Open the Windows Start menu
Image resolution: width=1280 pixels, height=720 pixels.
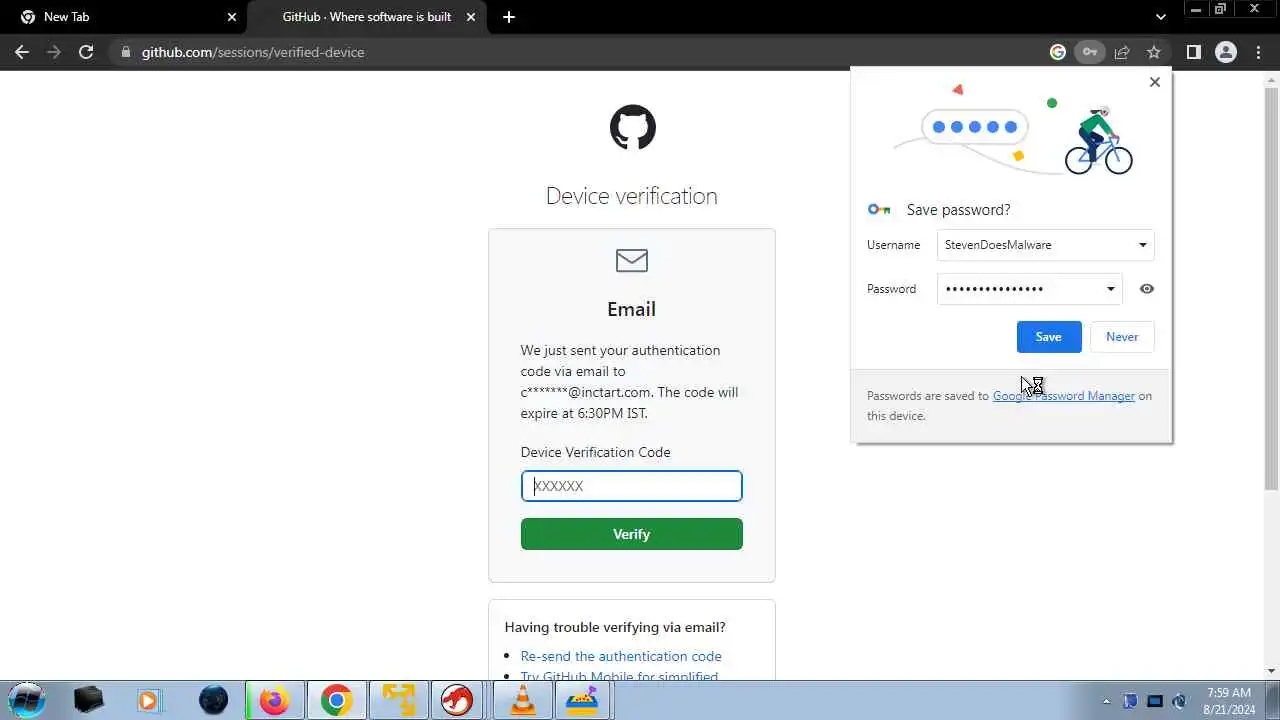[27, 699]
